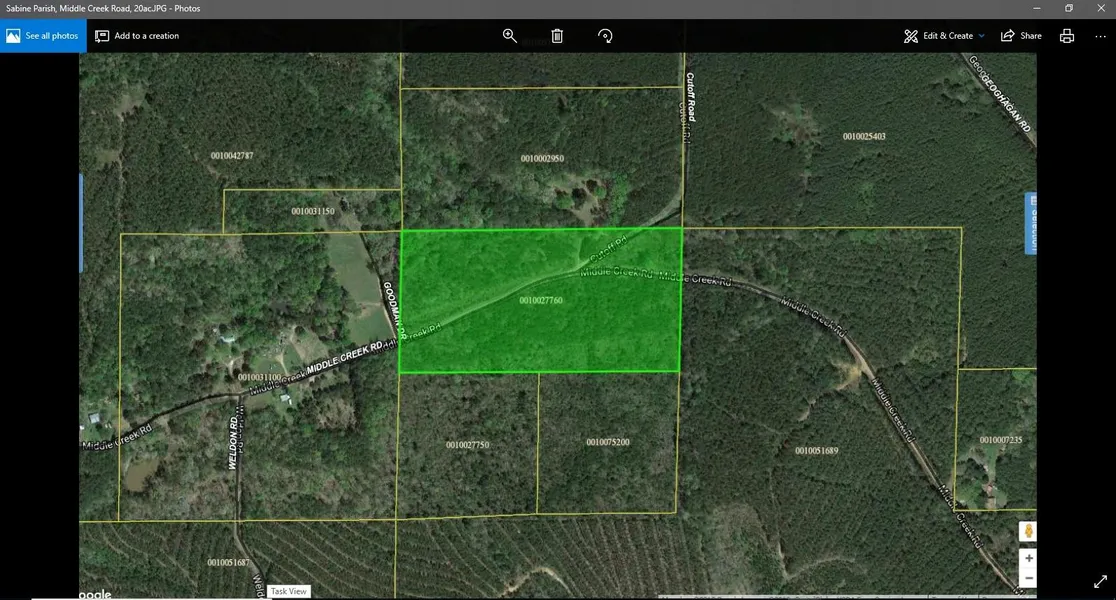Open the See more ellipsis menu
This screenshot has height=600, width=1116.
[1100, 36]
